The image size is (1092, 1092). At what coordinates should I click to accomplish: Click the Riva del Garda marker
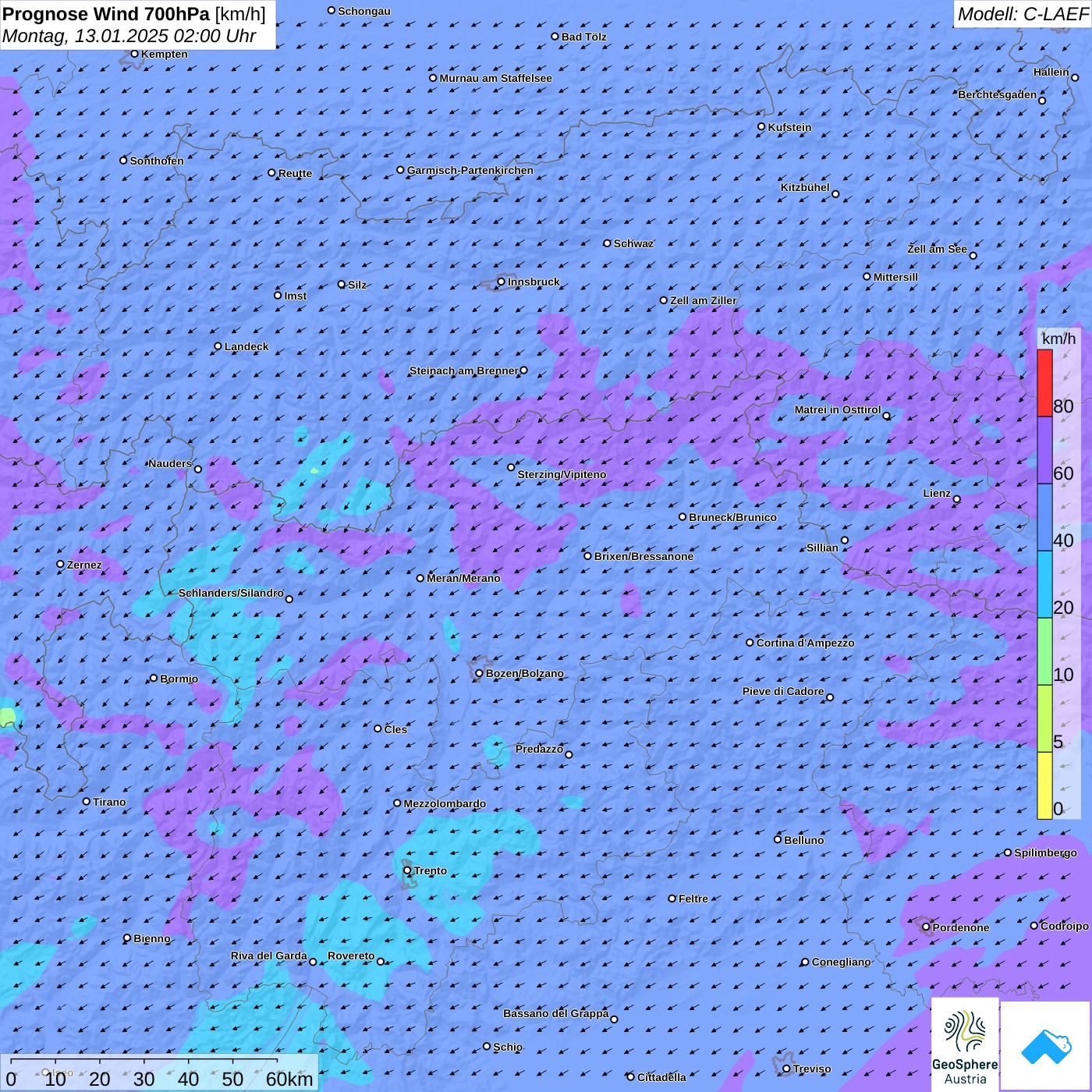point(314,962)
